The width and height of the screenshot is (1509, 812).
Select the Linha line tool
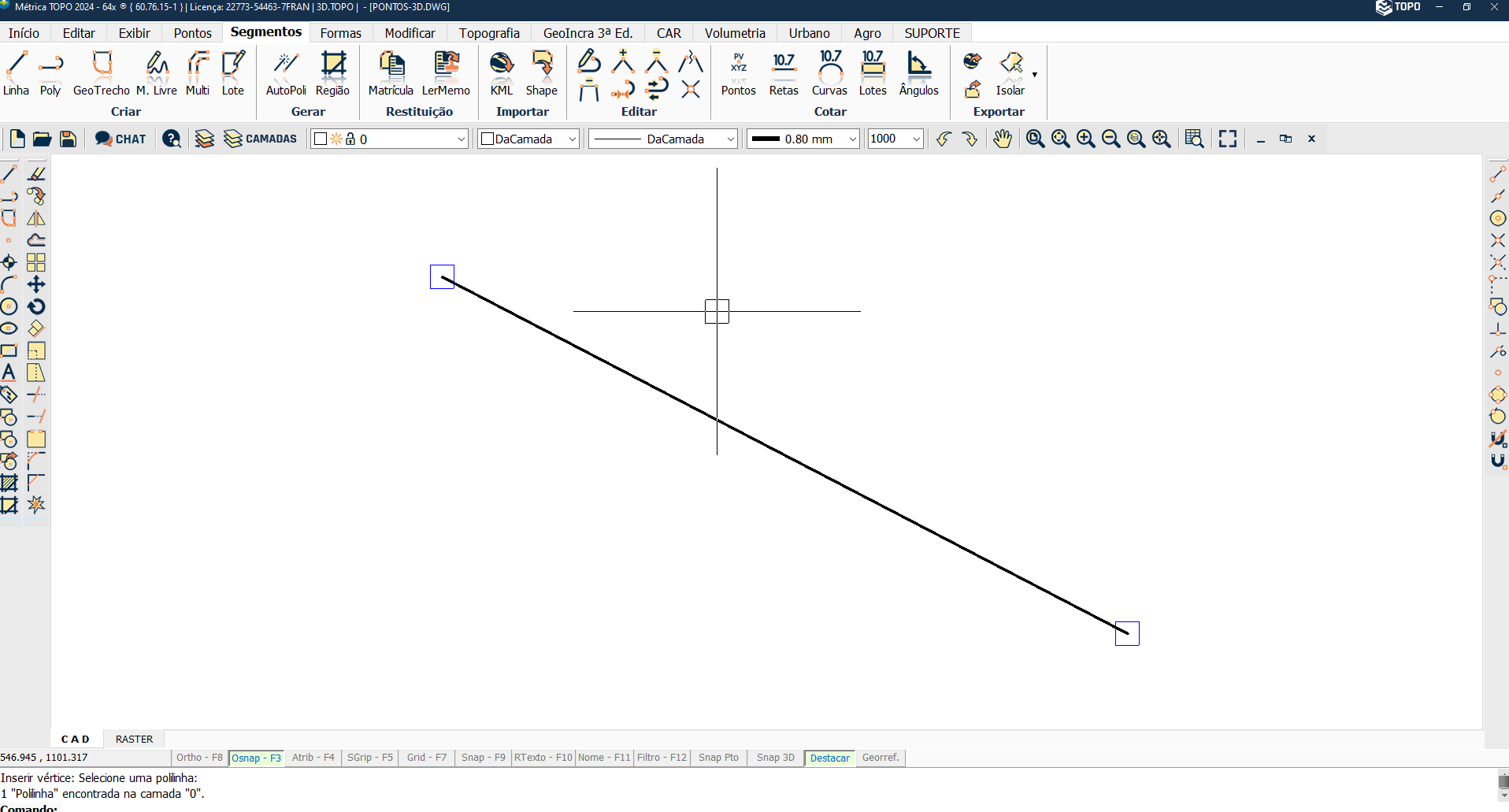coord(16,73)
